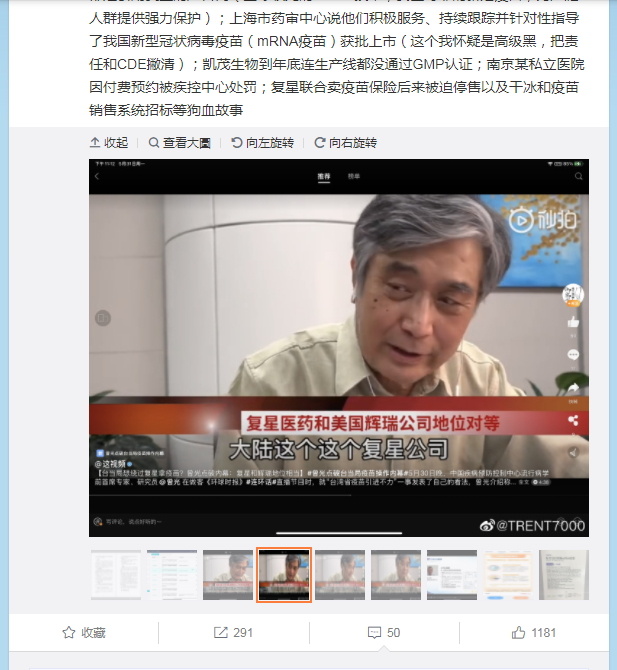The height and width of the screenshot is (670, 617).
Task: Select the sixth video thumbnail
Action: click(x=396, y=575)
